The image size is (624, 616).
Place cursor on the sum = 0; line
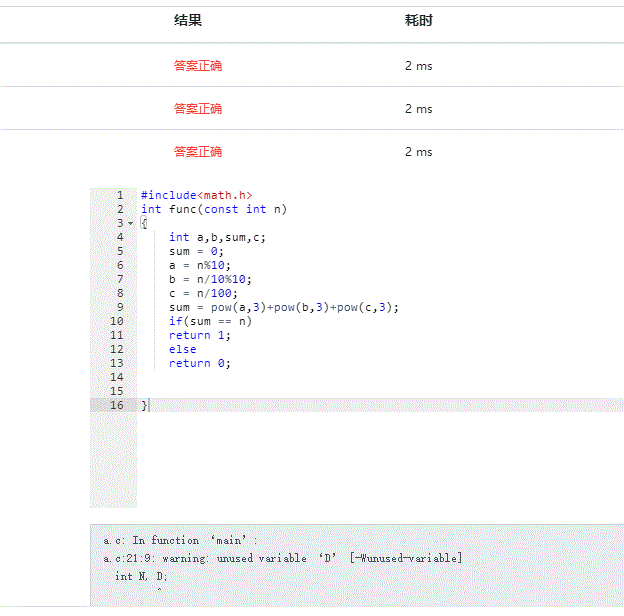[x=196, y=251]
